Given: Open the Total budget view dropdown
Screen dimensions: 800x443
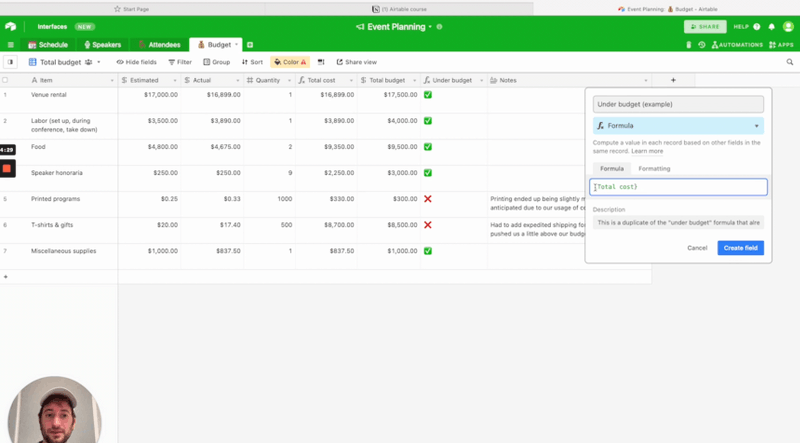Looking at the screenshot, I should [x=98, y=62].
